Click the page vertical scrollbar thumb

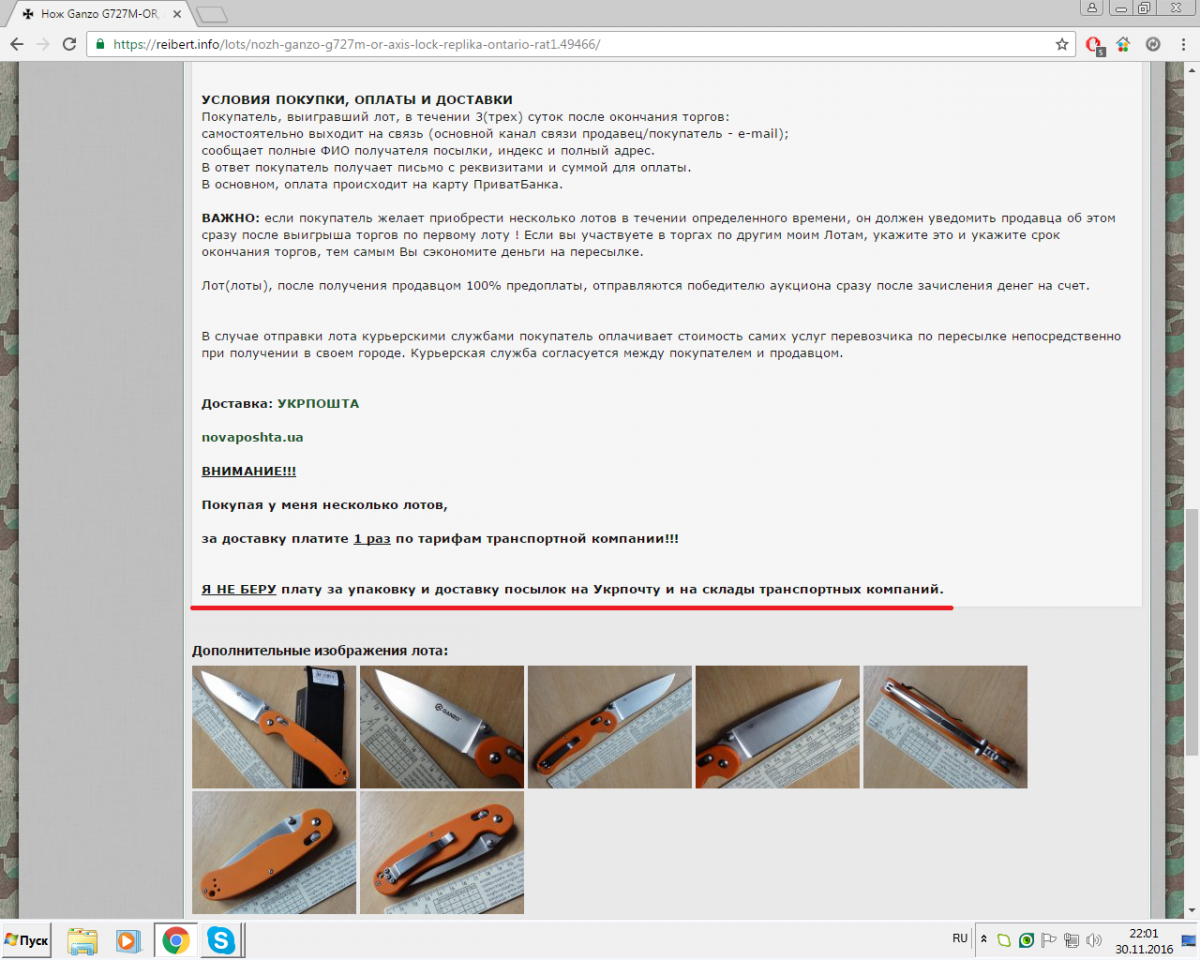[x=1191, y=633]
